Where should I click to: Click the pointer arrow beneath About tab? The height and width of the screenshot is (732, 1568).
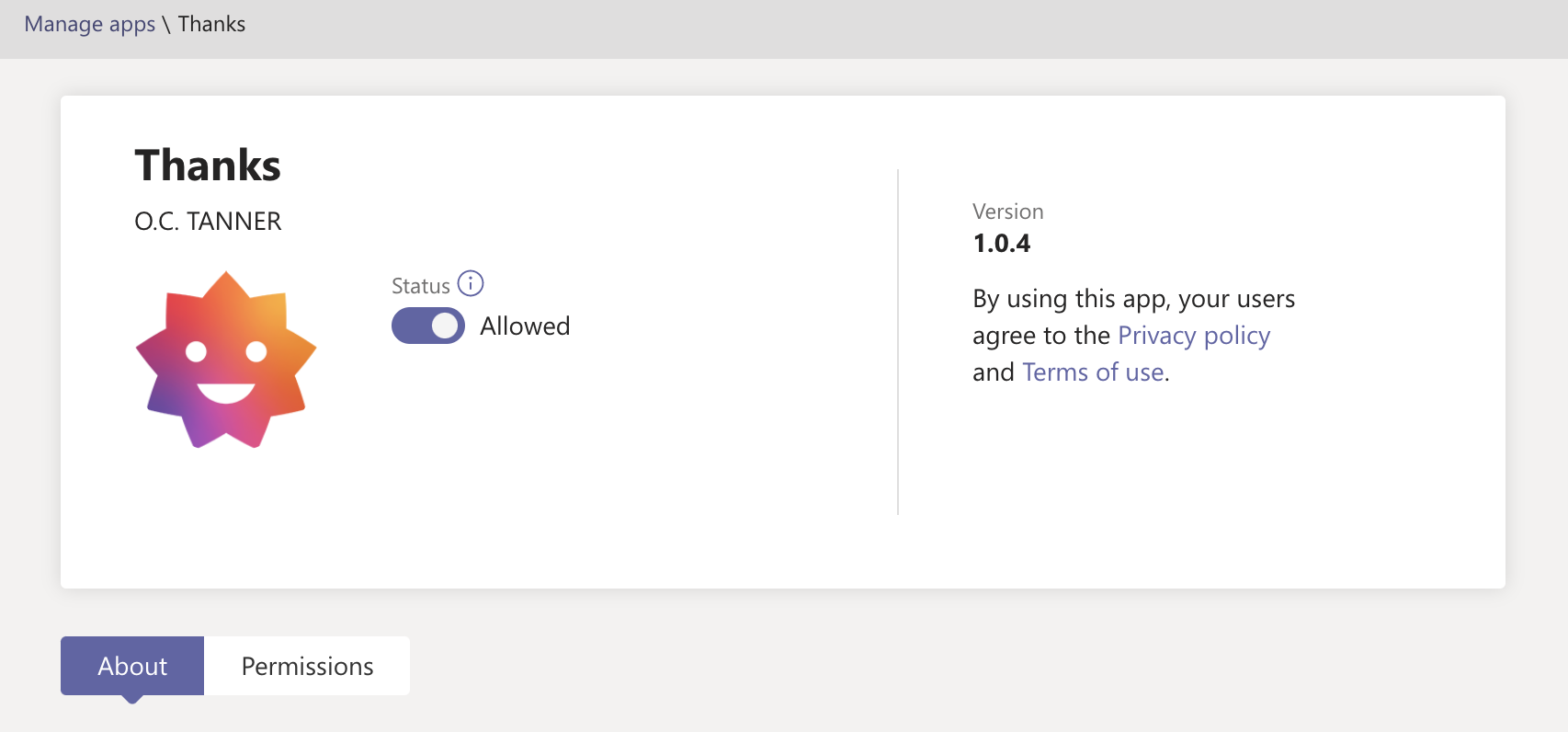(x=132, y=700)
